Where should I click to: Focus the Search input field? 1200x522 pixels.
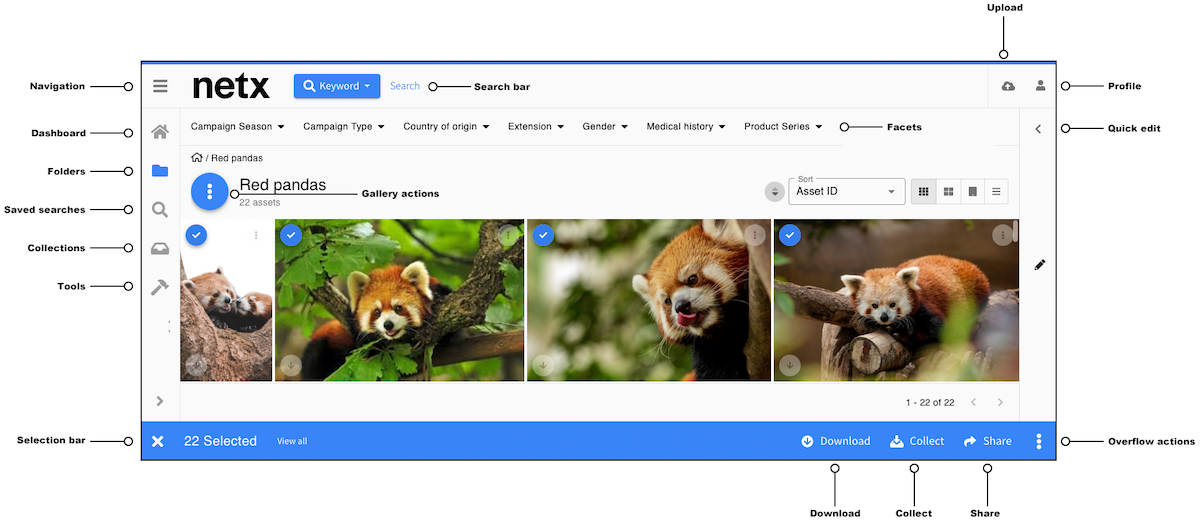[x=405, y=86]
